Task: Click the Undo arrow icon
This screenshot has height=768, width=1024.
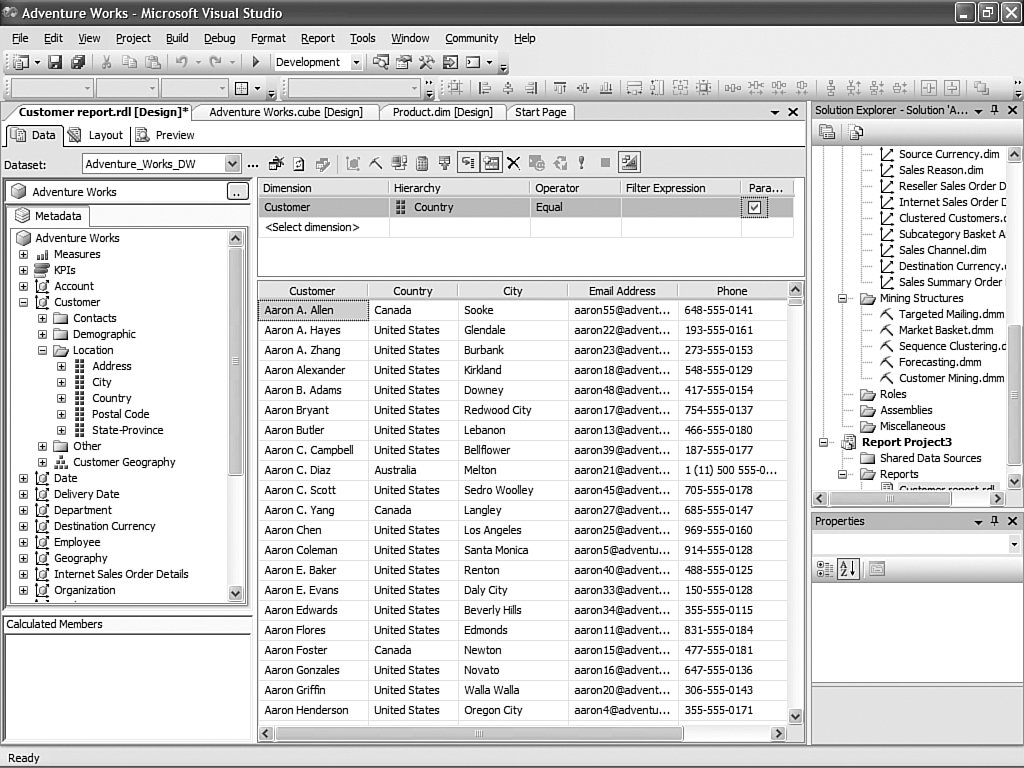Action: coord(181,62)
